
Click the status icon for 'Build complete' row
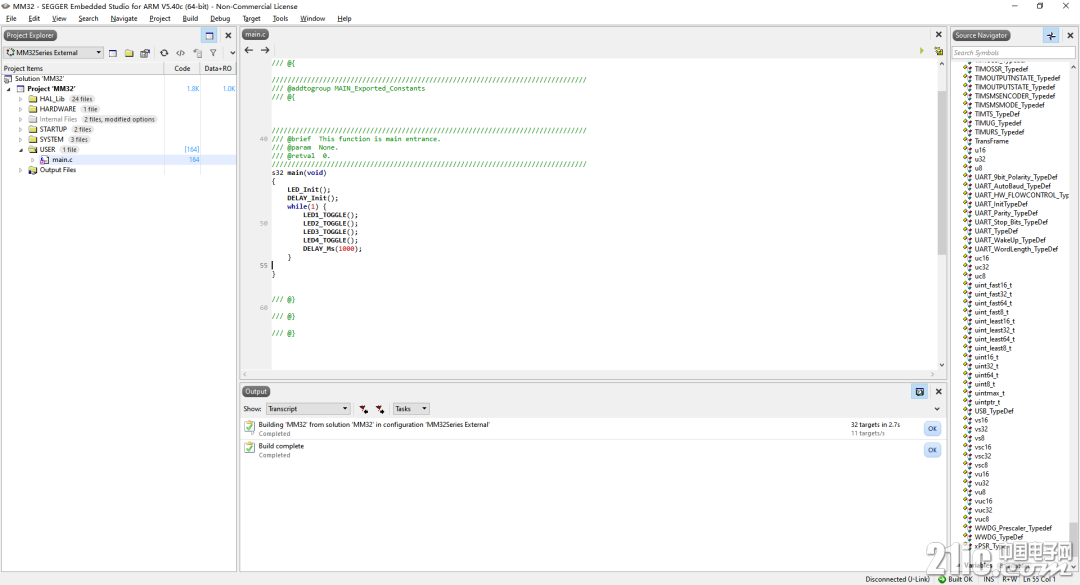[249, 448]
